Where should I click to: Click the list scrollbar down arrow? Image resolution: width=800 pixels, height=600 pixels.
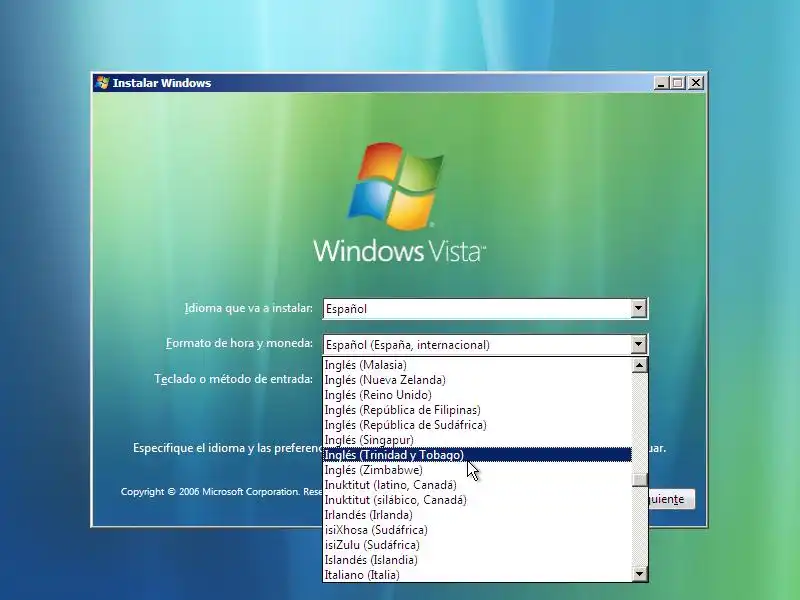coord(639,574)
